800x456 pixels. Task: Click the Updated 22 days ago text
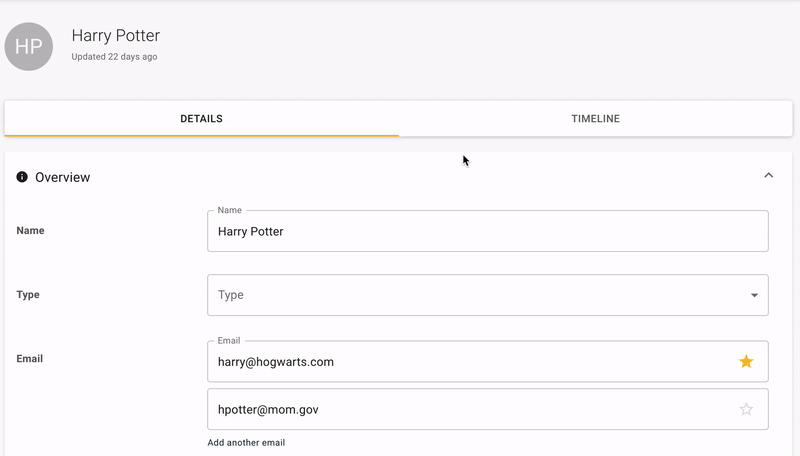click(x=114, y=57)
